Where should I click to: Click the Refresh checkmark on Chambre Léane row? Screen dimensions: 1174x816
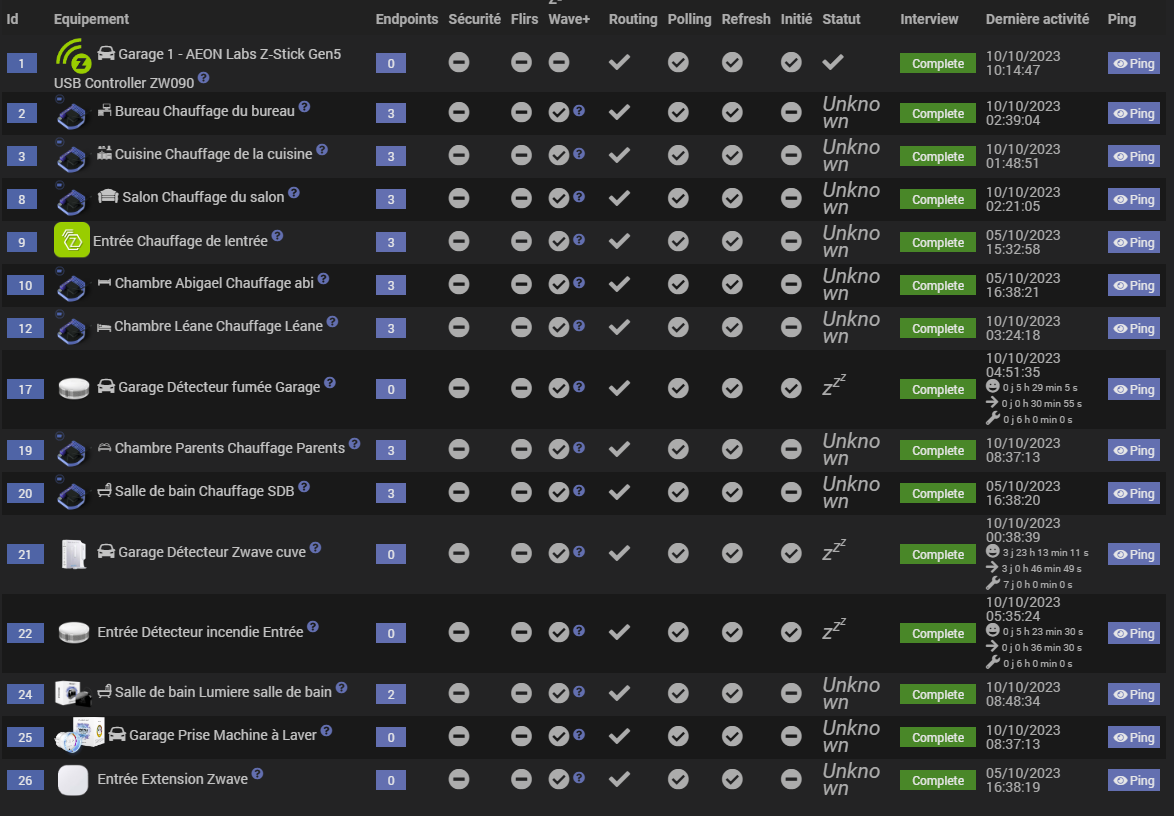[732, 328]
